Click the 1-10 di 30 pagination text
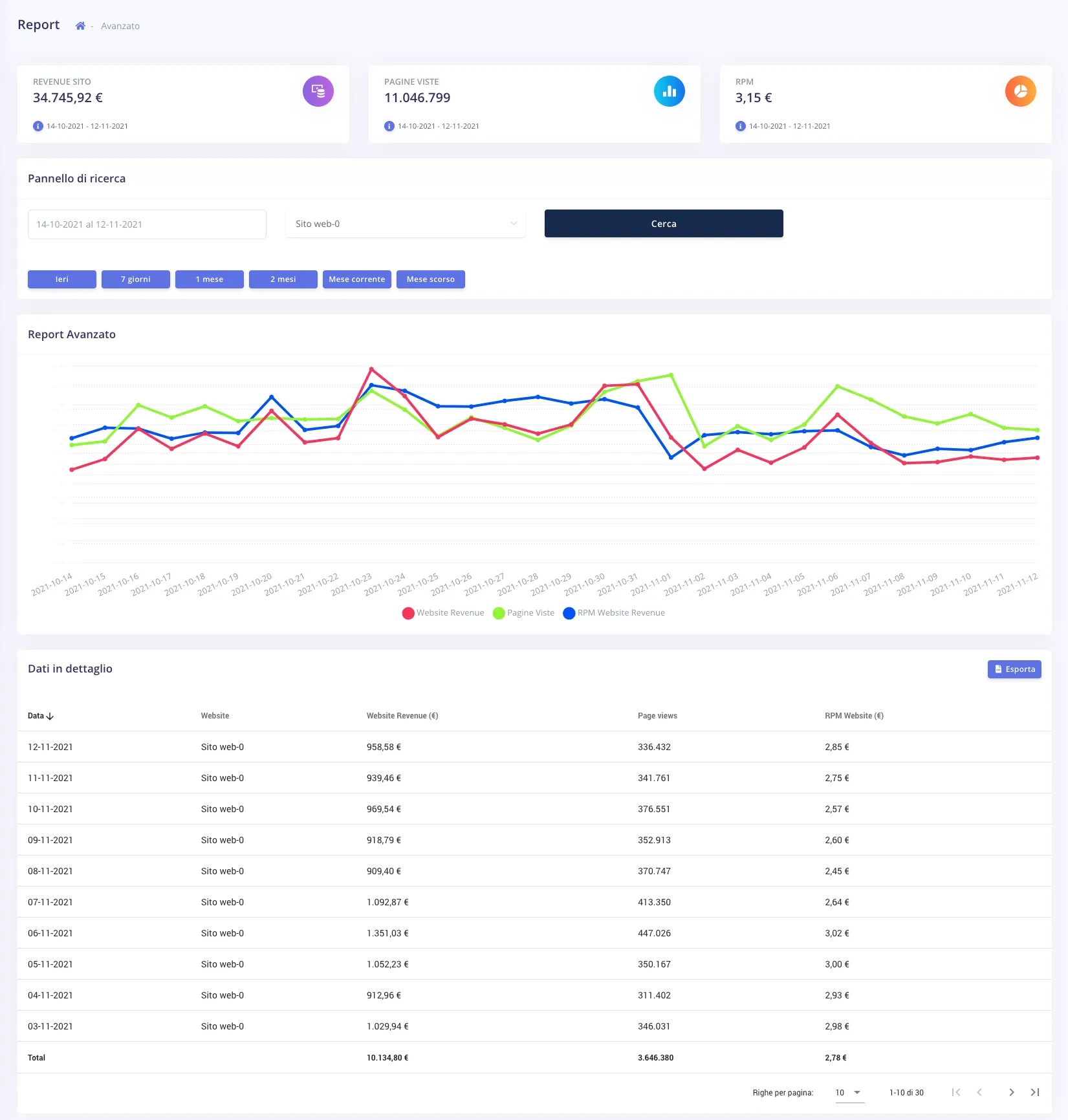 pyautogui.click(x=906, y=1093)
